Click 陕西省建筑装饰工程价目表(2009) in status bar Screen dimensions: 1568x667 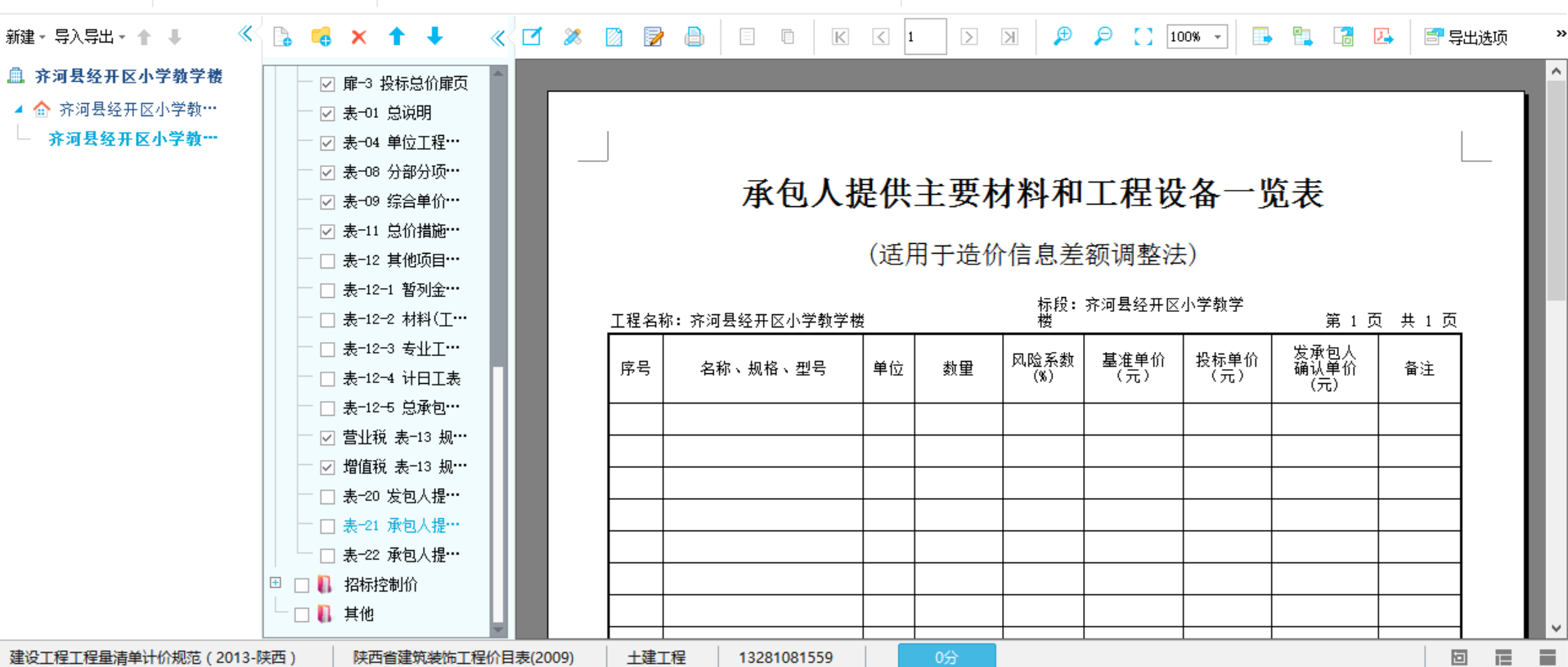463,657
